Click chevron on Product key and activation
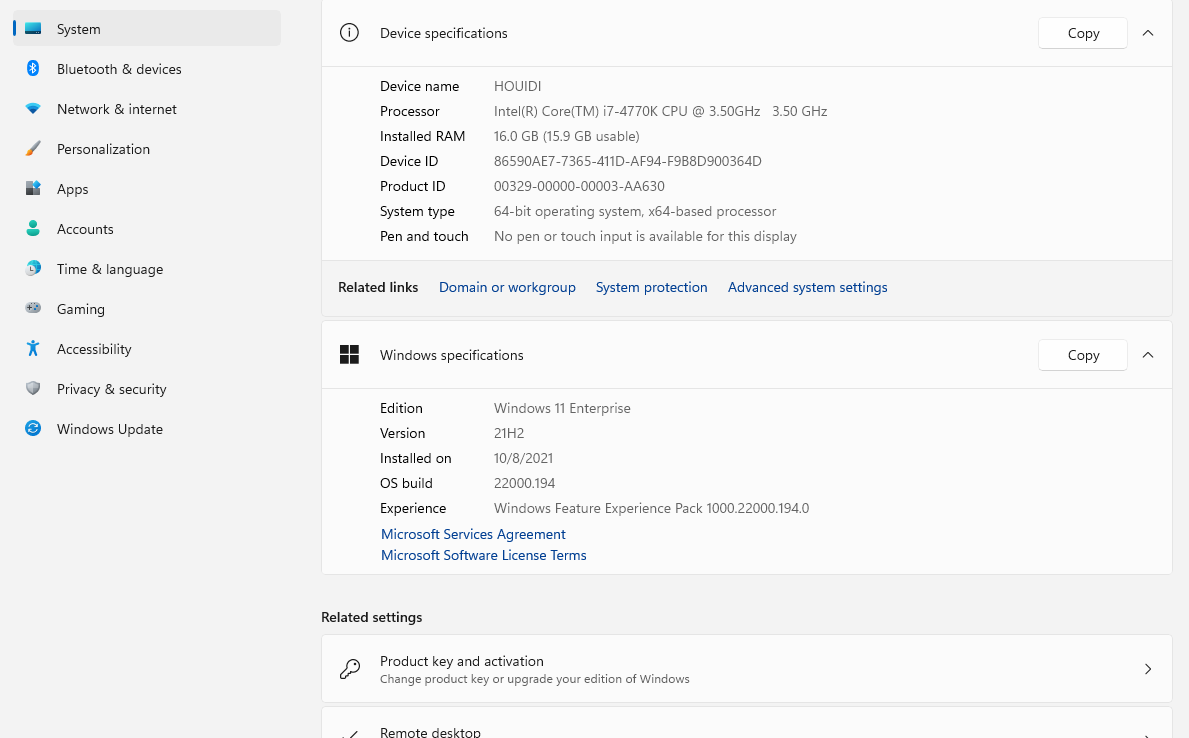Image resolution: width=1189 pixels, height=738 pixels. point(1147,669)
